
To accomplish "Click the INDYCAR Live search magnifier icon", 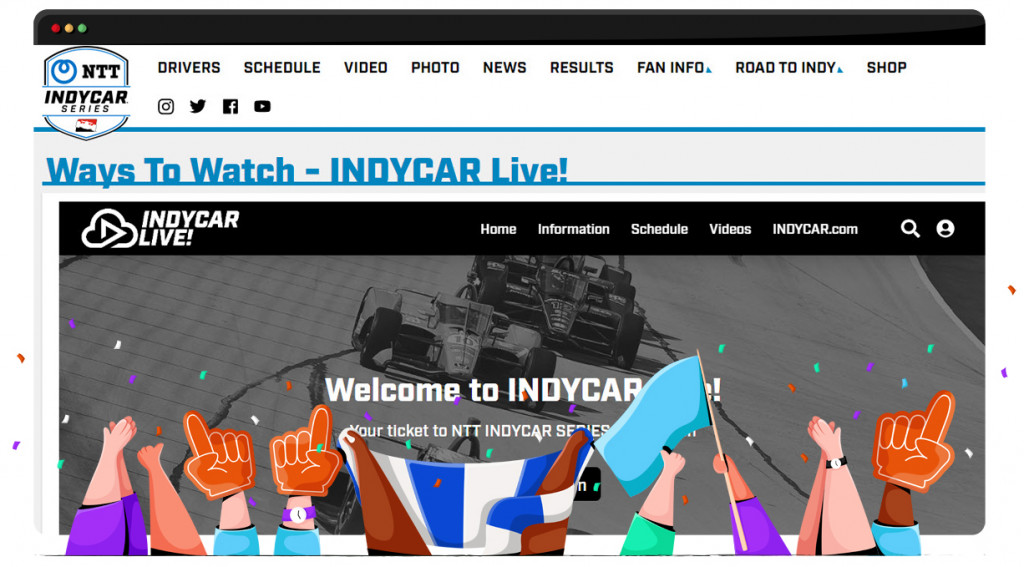I will pyautogui.click(x=910, y=229).
